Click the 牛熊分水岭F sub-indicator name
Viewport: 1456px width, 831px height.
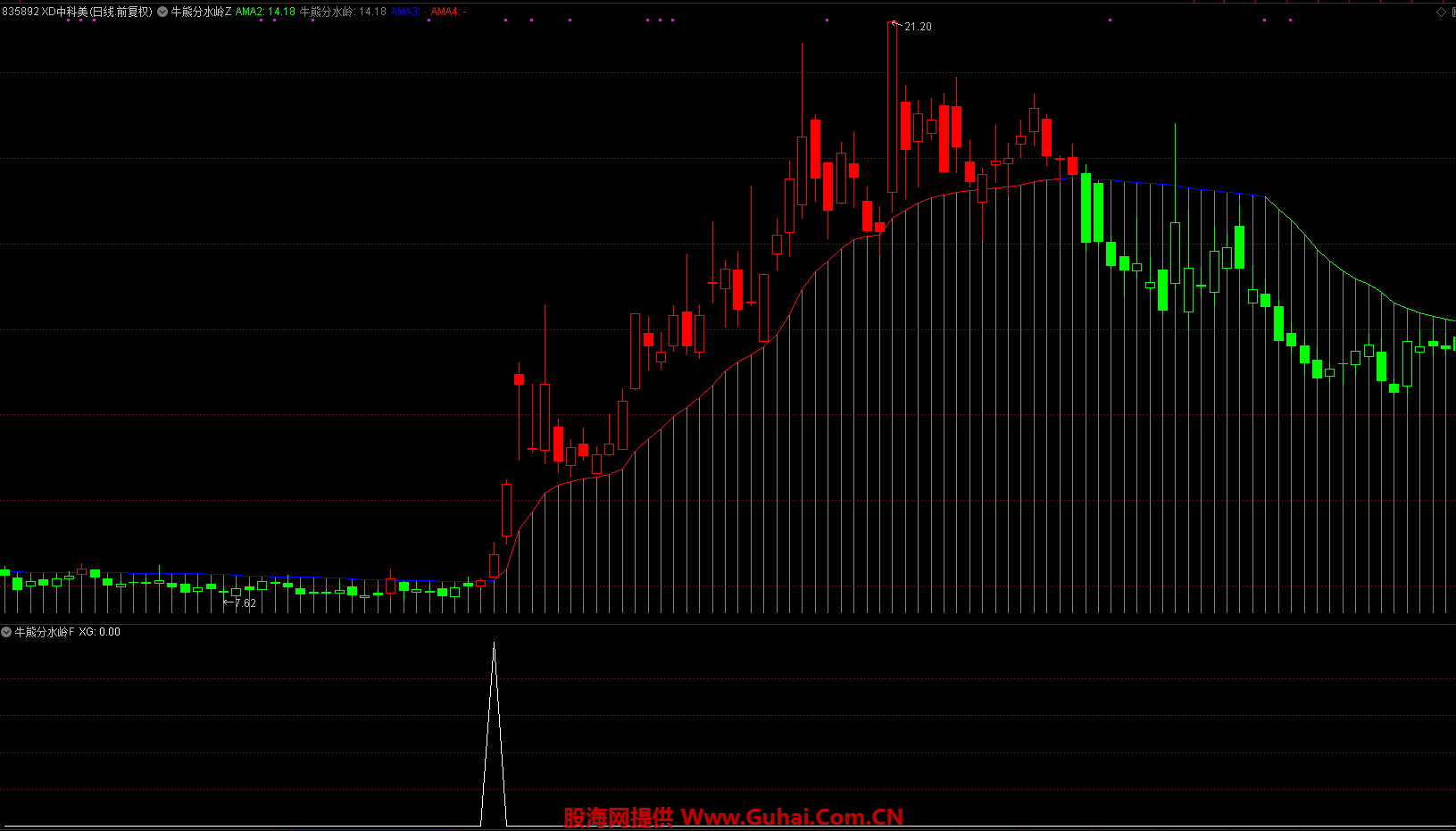click(x=45, y=632)
